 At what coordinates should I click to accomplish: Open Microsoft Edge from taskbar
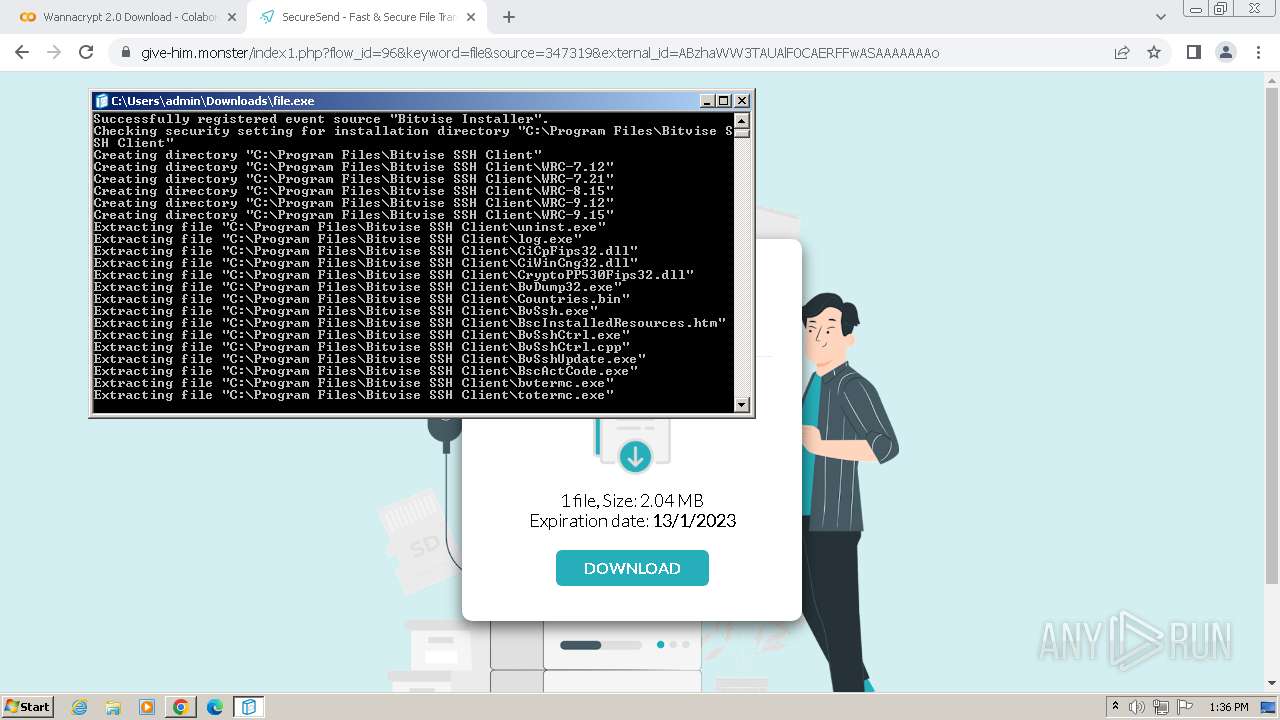coord(215,707)
